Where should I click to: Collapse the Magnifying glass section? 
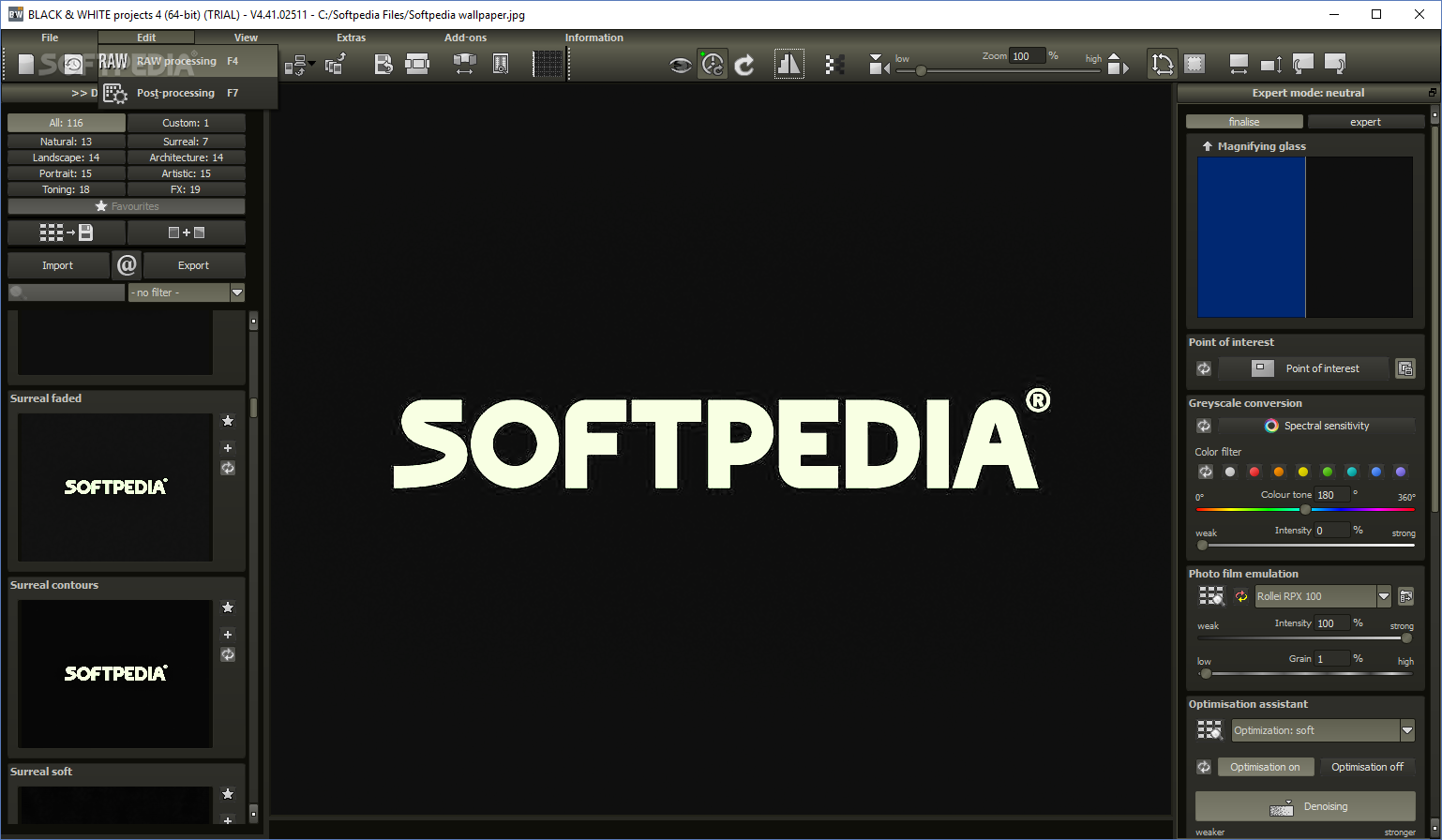1208,146
